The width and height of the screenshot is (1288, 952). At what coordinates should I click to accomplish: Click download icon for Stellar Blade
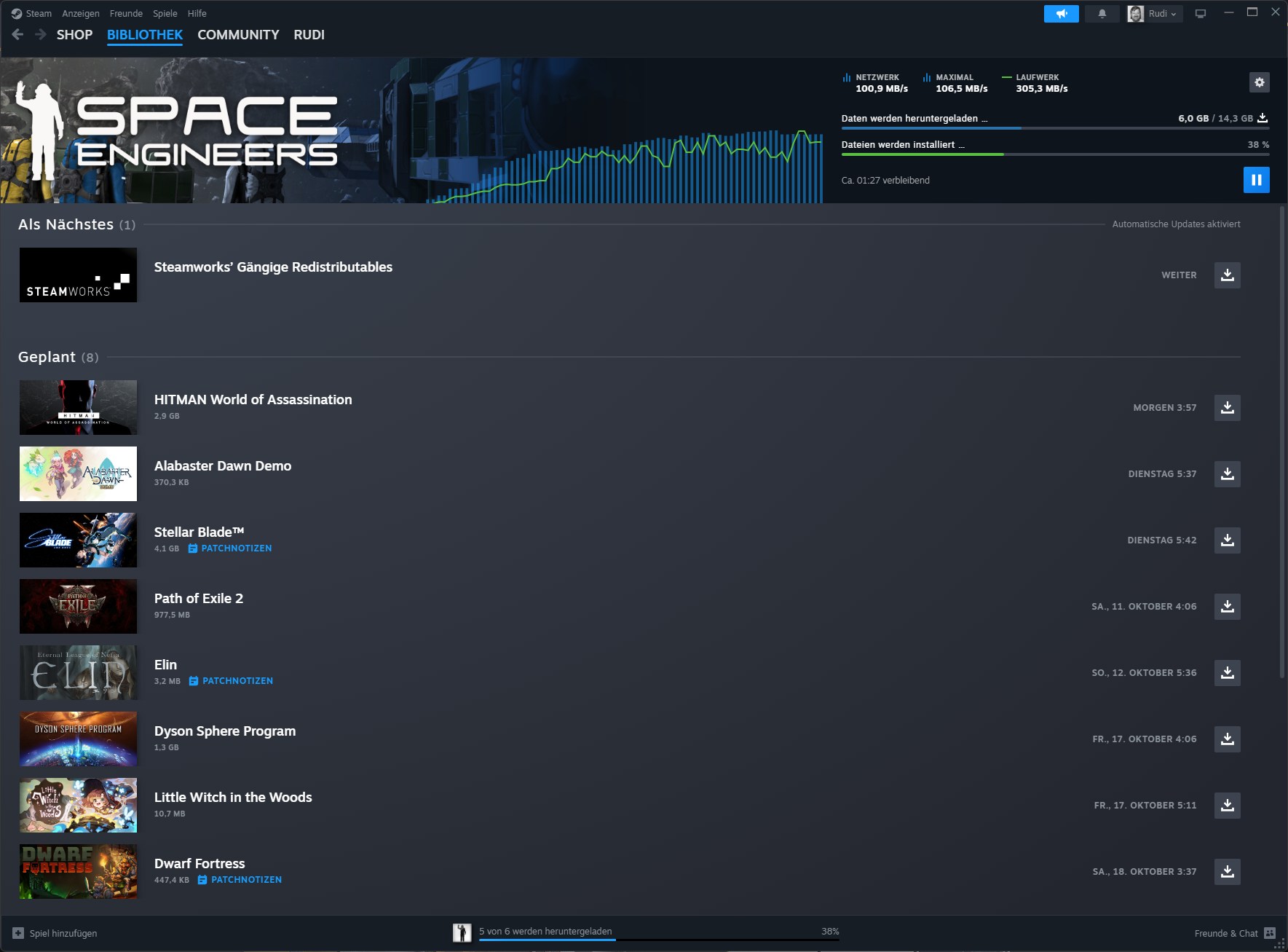click(x=1227, y=540)
